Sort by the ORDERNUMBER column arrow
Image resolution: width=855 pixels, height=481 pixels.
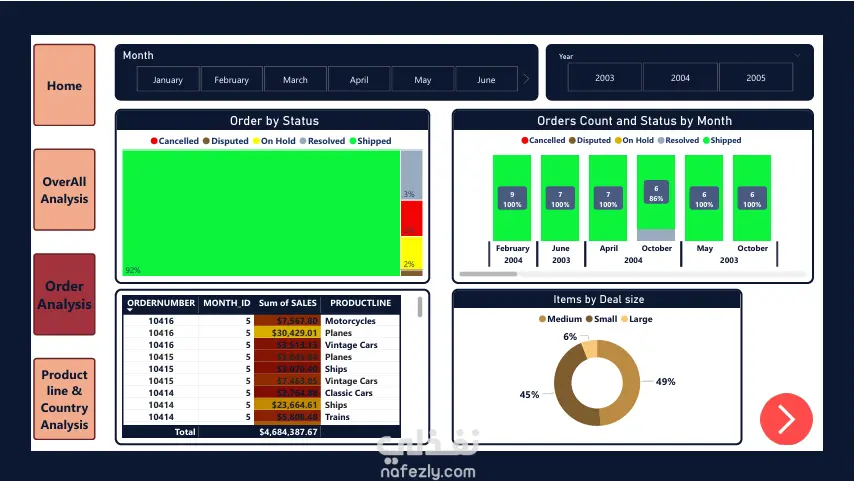(130, 310)
